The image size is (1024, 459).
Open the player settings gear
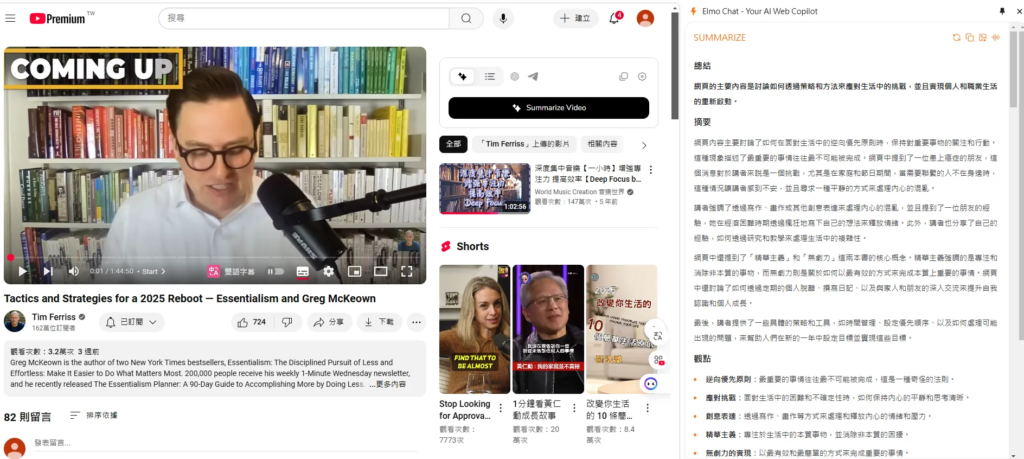pyautogui.click(x=328, y=271)
